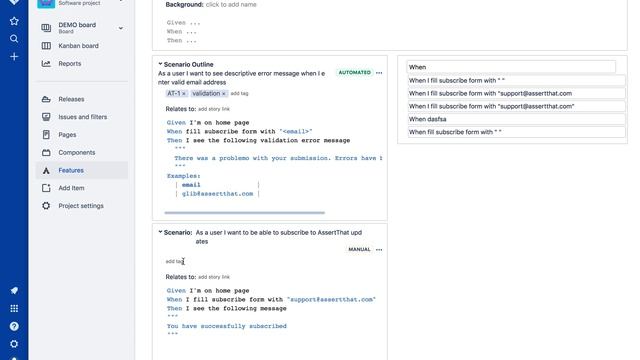
Task: Select the suggestion ending with support@assertthat.com" closing quote
Action: click(x=516, y=107)
